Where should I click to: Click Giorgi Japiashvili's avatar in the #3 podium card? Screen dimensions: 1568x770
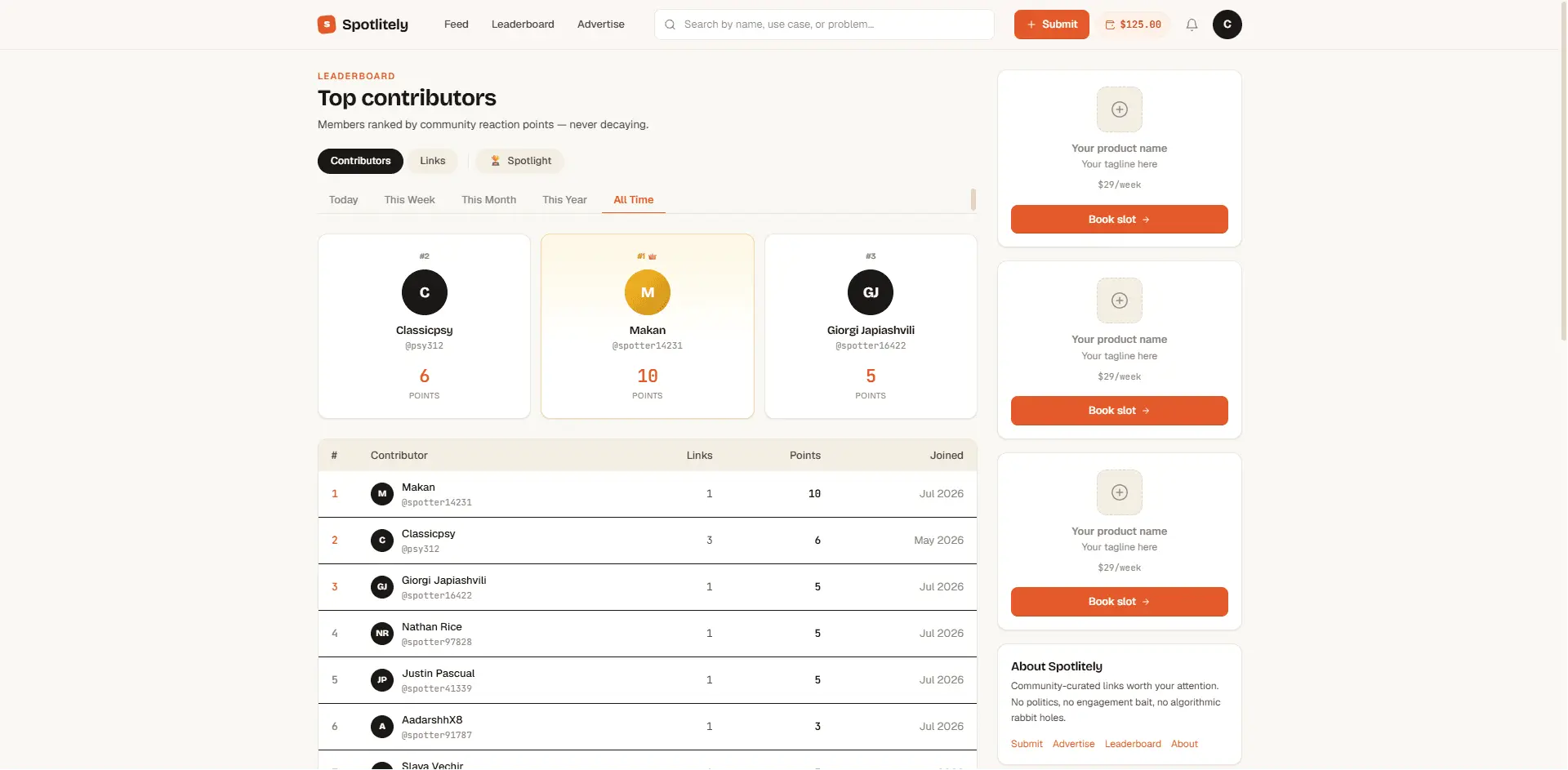tap(871, 292)
